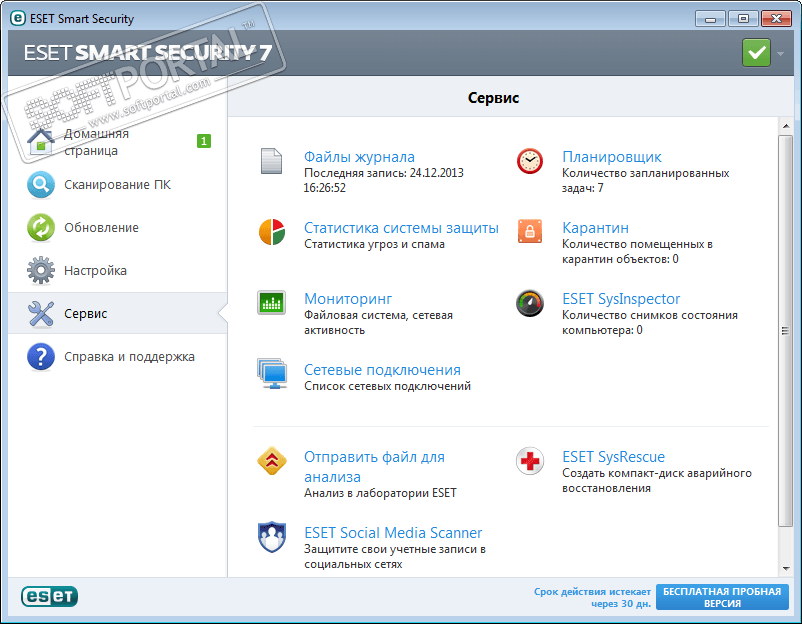Click the ESET SysRescue red cross icon
Image resolution: width=802 pixels, height=624 pixels.
[x=530, y=461]
